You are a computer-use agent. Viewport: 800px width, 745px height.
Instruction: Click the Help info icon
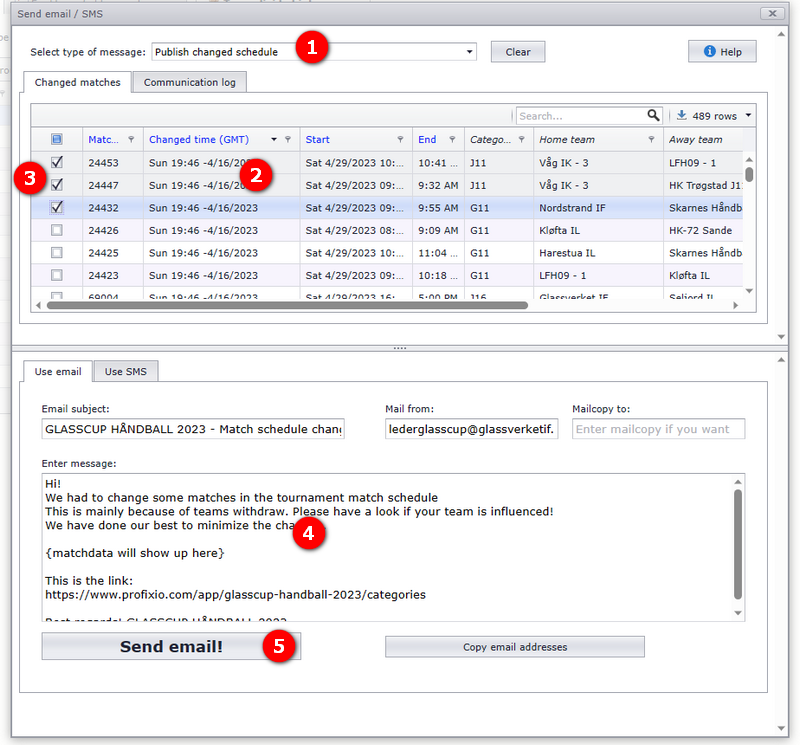[x=709, y=51]
